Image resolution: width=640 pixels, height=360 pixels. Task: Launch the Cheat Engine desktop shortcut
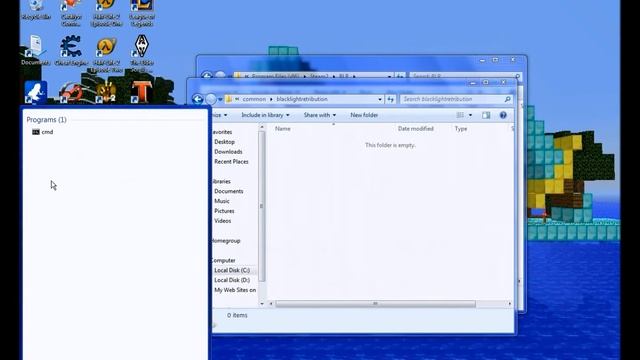pyautogui.click(x=71, y=50)
